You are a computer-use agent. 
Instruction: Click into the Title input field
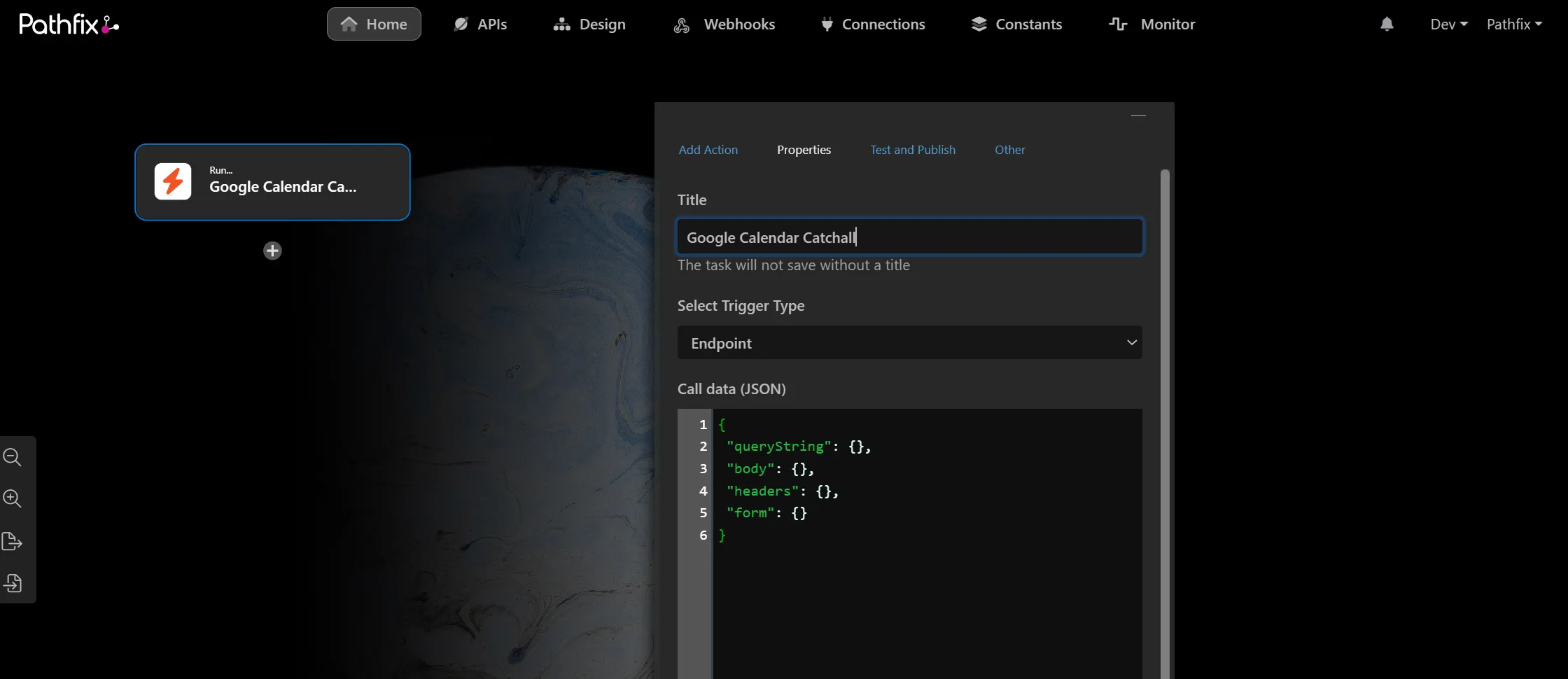tap(910, 237)
